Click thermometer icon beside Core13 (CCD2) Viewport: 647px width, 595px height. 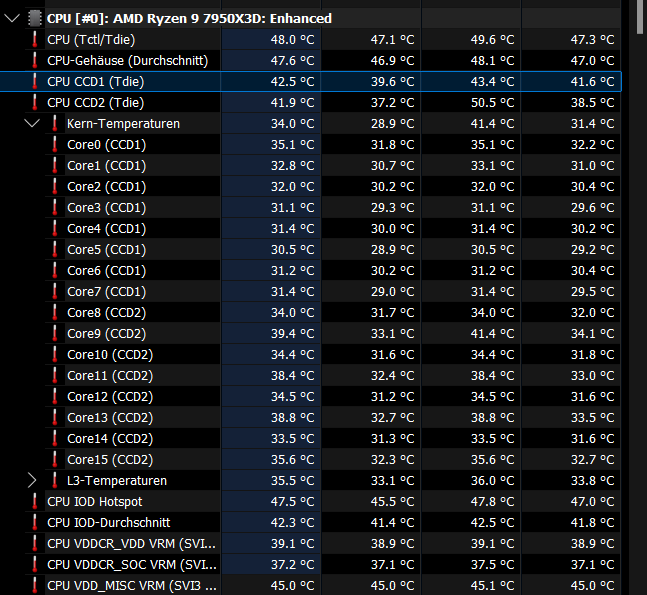(55, 418)
